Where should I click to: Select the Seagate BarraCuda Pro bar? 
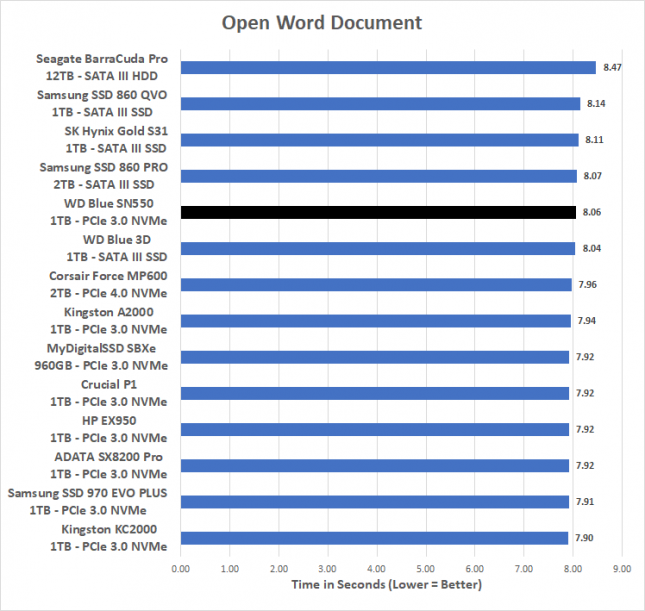pyautogui.click(x=388, y=67)
